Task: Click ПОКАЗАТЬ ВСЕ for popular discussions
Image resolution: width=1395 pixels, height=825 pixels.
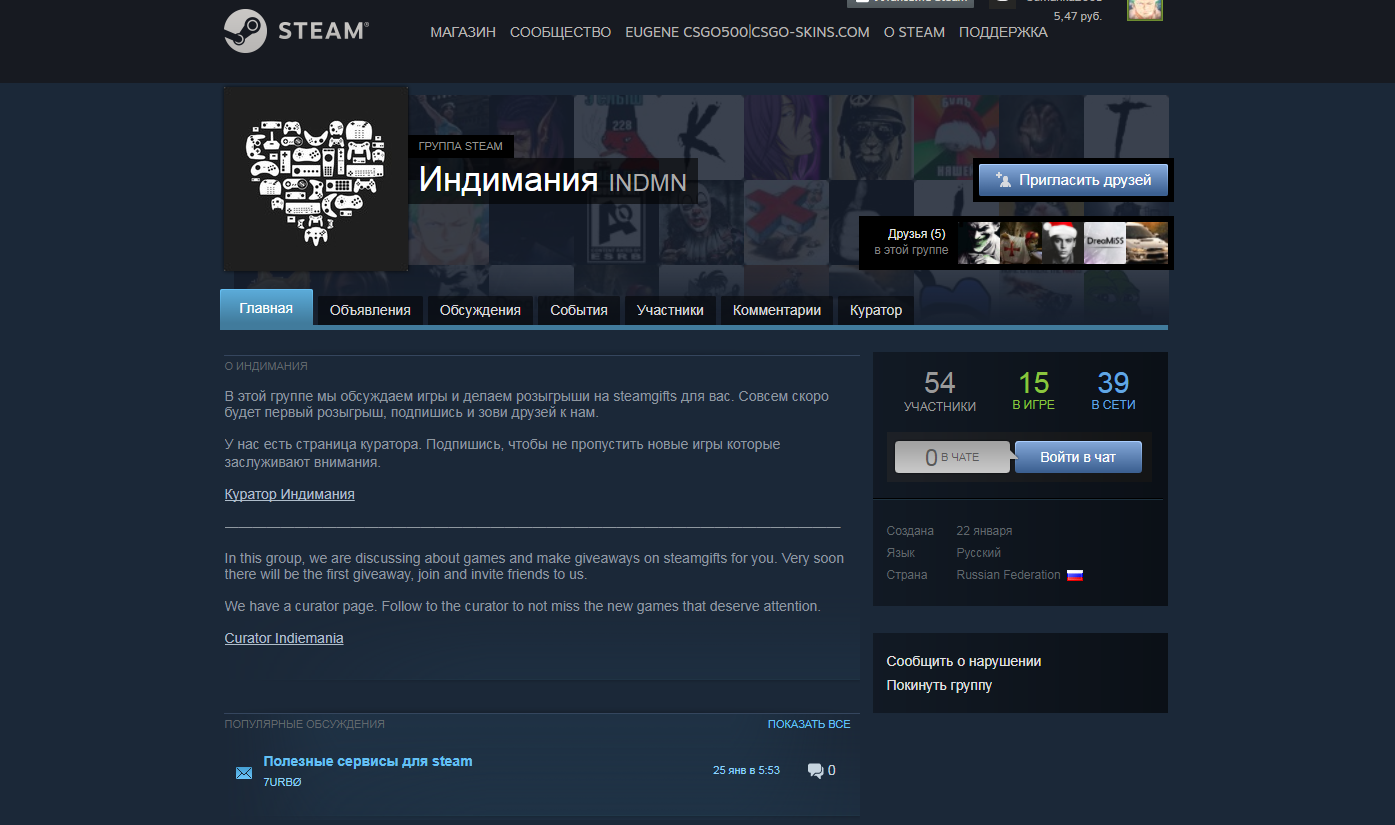Action: (x=809, y=724)
